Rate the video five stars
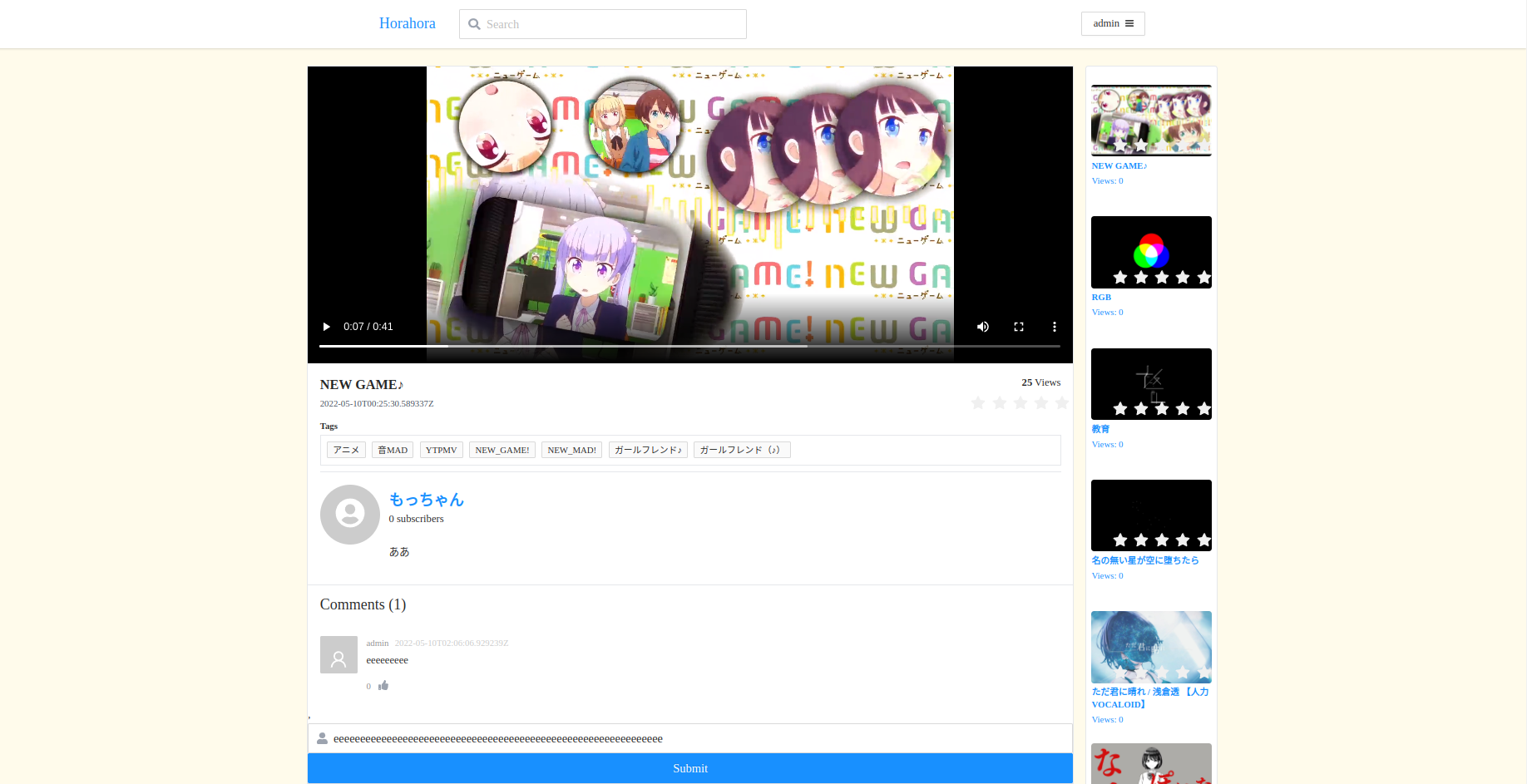The image size is (1527, 784). [1062, 403]
